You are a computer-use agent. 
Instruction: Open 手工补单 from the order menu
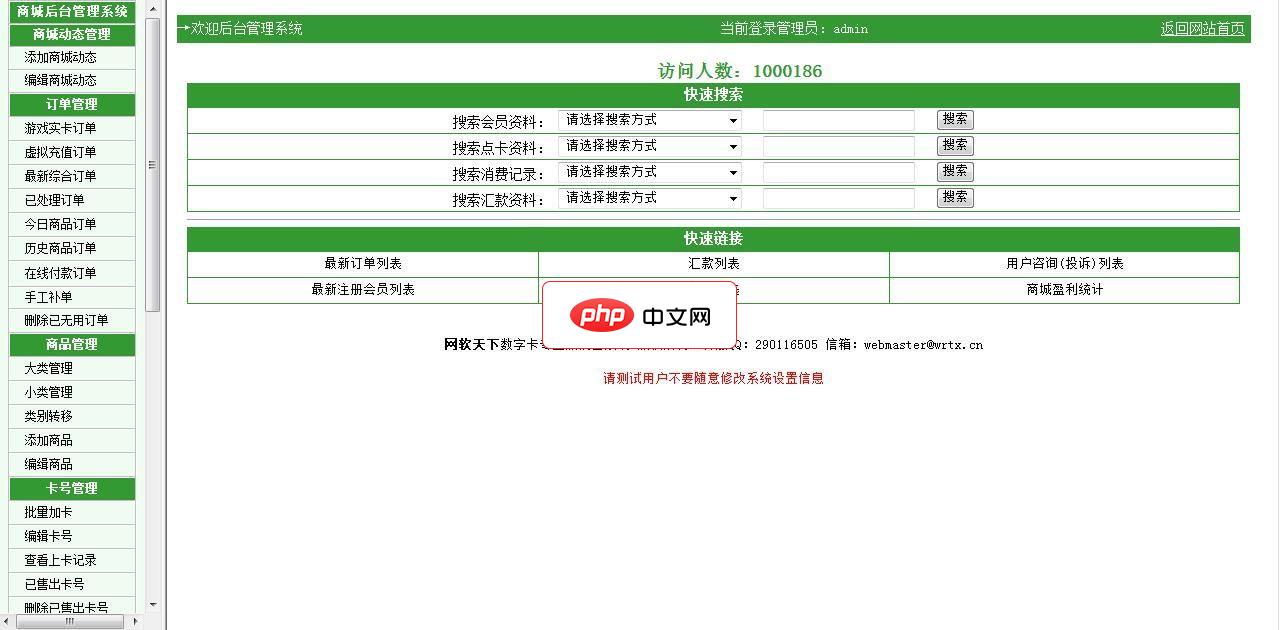click(70, 297)
